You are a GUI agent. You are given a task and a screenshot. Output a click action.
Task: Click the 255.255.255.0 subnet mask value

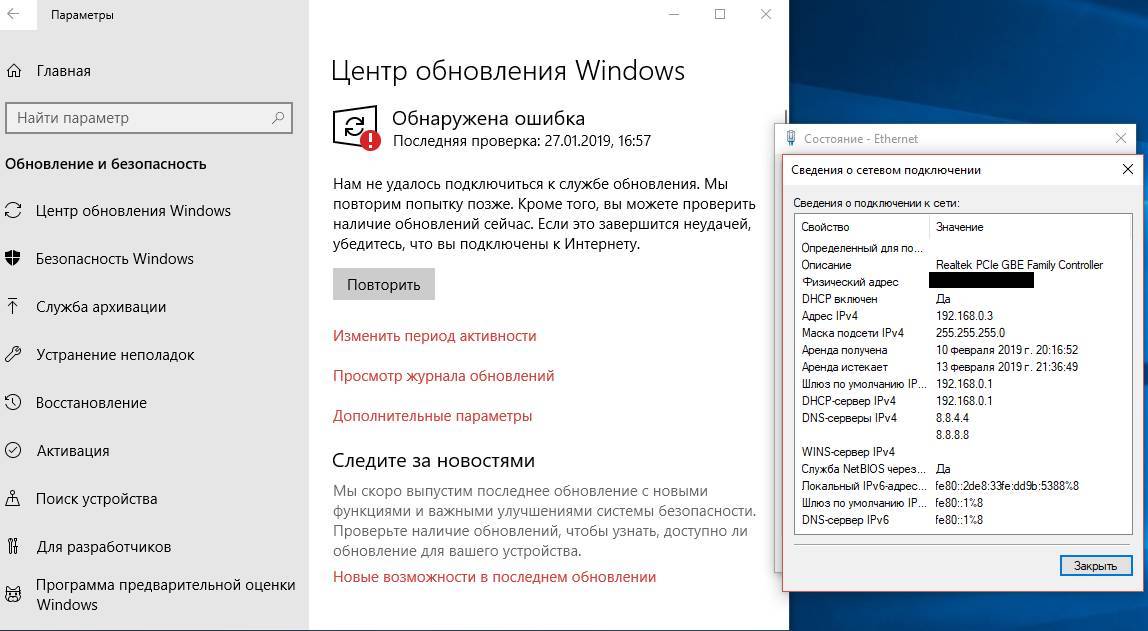970,333
